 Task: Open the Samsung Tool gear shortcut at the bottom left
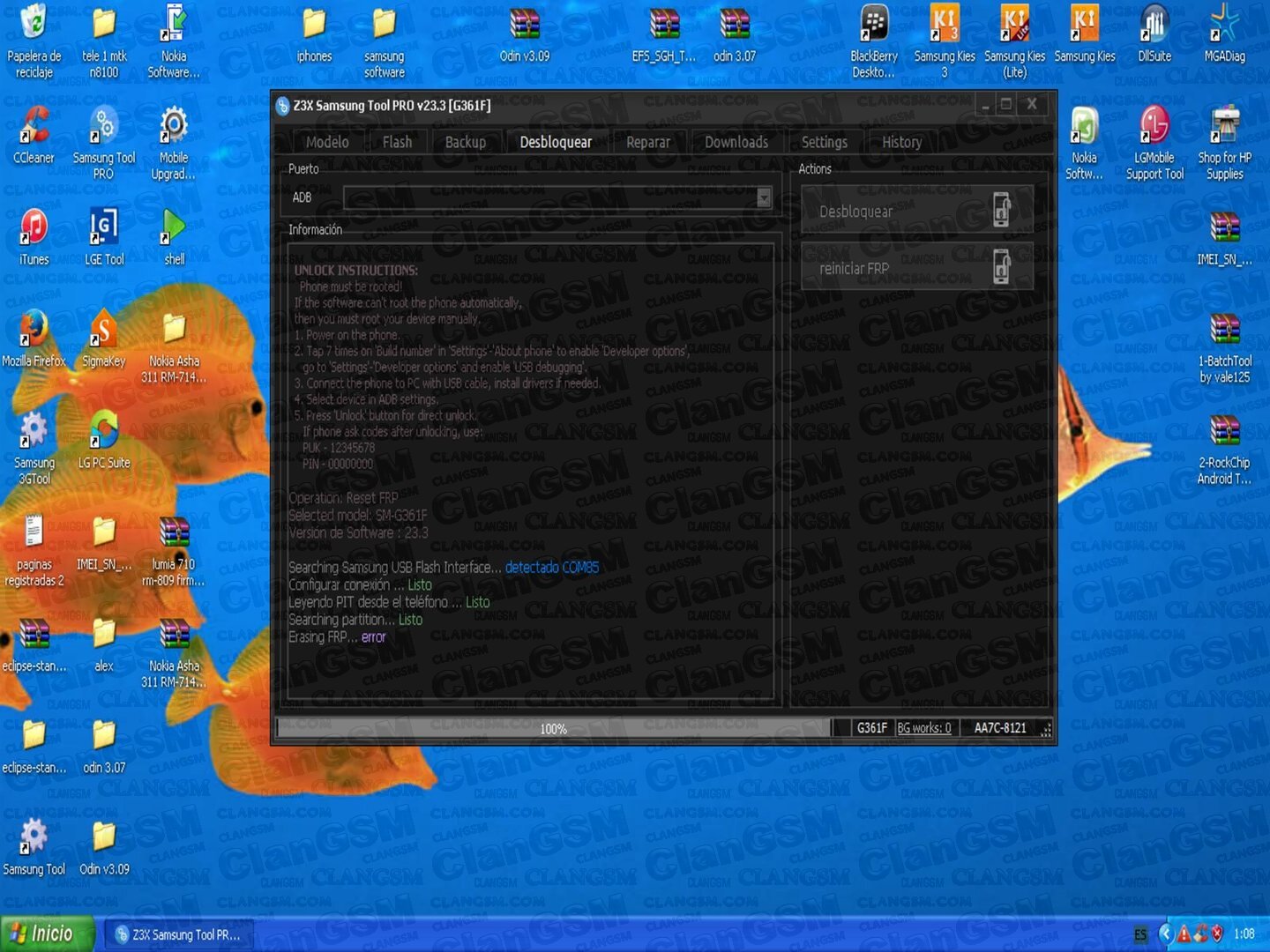click(x=34, y=848)
